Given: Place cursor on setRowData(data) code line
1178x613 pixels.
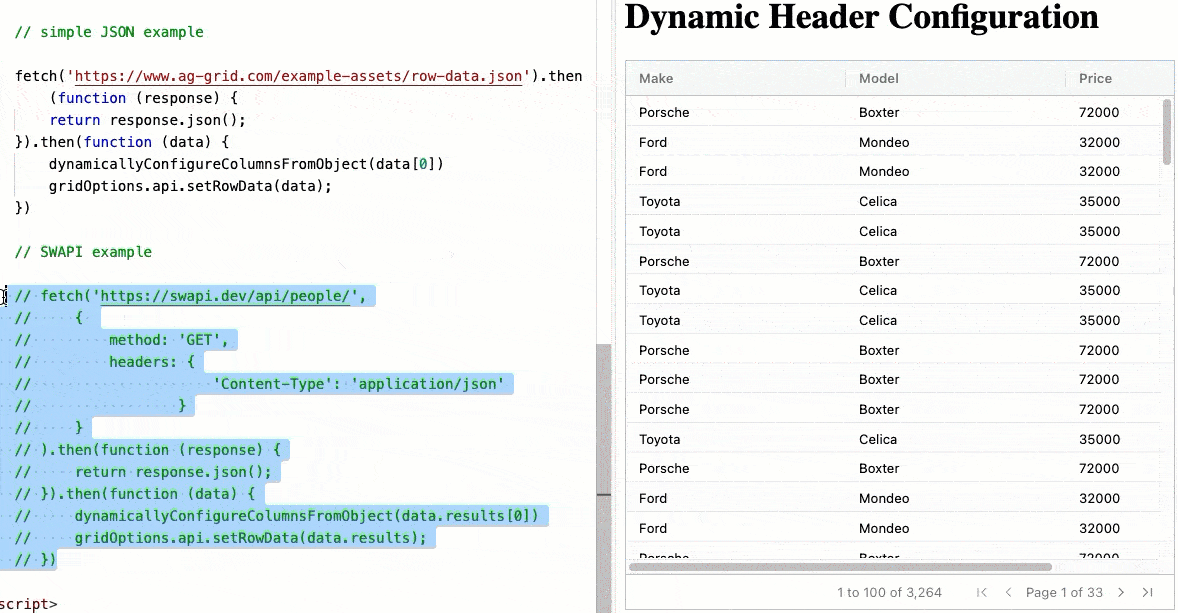Looking at the screenshot, I should point(190,186).
